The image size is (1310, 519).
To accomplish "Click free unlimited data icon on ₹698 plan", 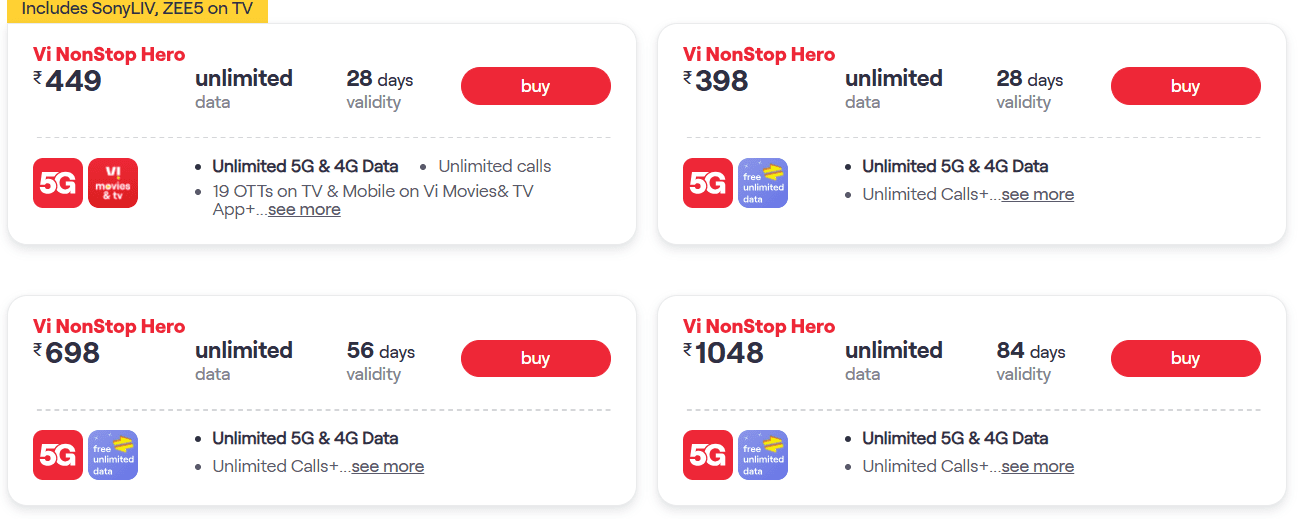I will [x=113, y=455].
